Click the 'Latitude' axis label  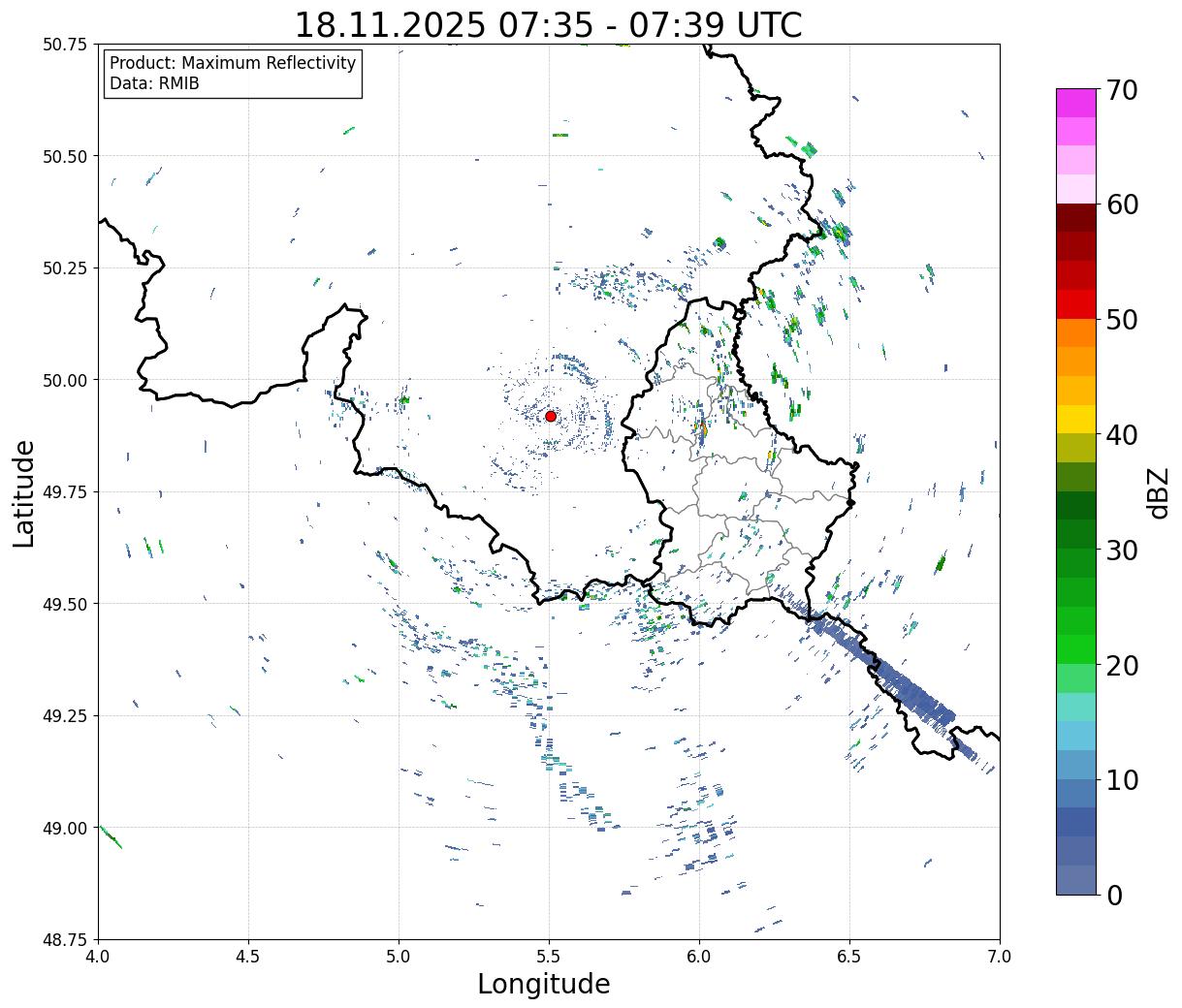coord(24,493)
